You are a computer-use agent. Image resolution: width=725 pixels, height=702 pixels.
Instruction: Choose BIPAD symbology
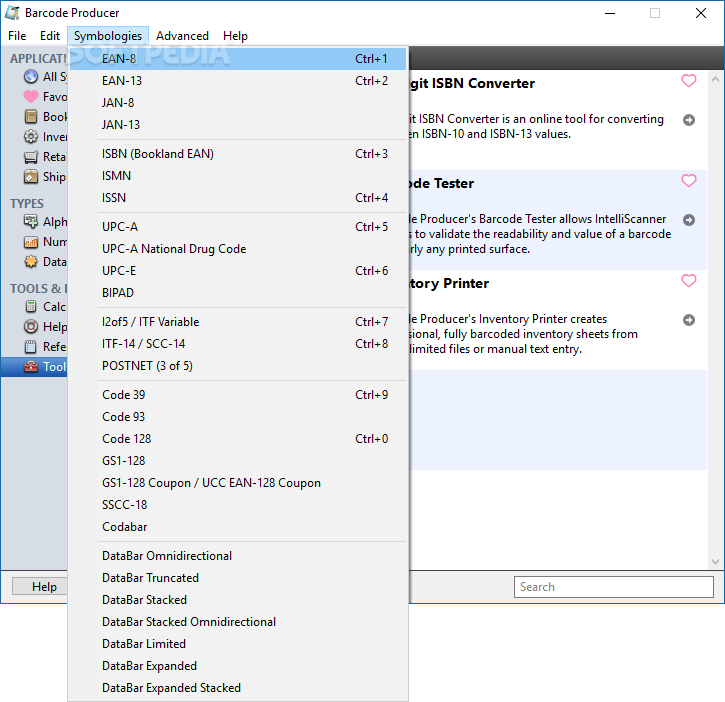238,293
